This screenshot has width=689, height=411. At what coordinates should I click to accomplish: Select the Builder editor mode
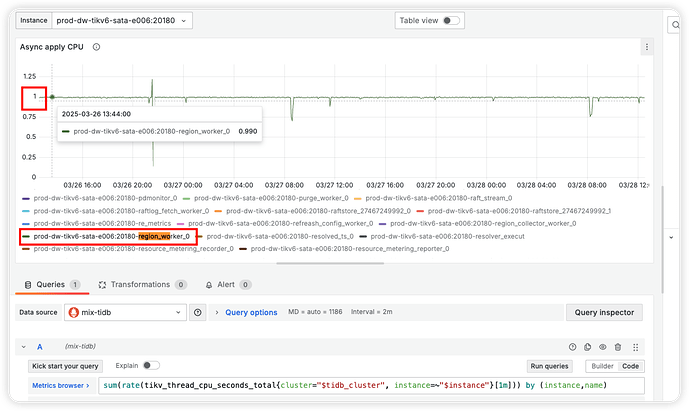pyautogui.click(x=600, y=366)
